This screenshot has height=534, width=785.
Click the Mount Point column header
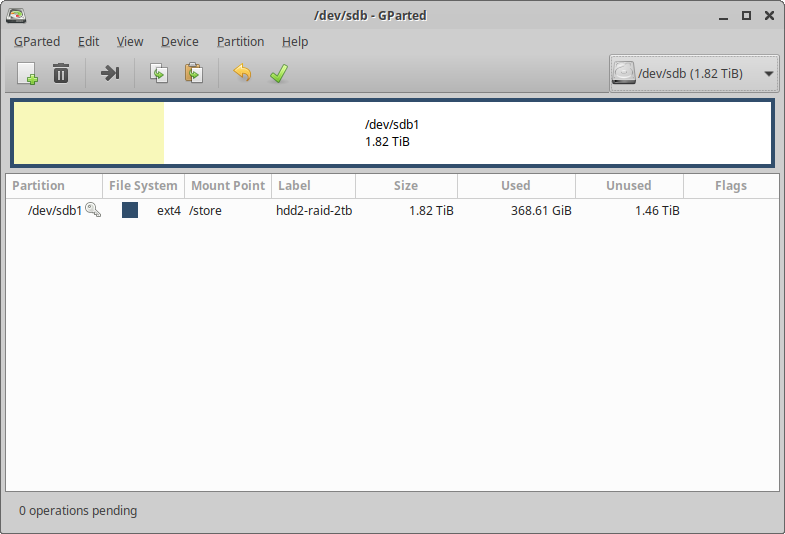pyautogui.click(x=228, y=186)
